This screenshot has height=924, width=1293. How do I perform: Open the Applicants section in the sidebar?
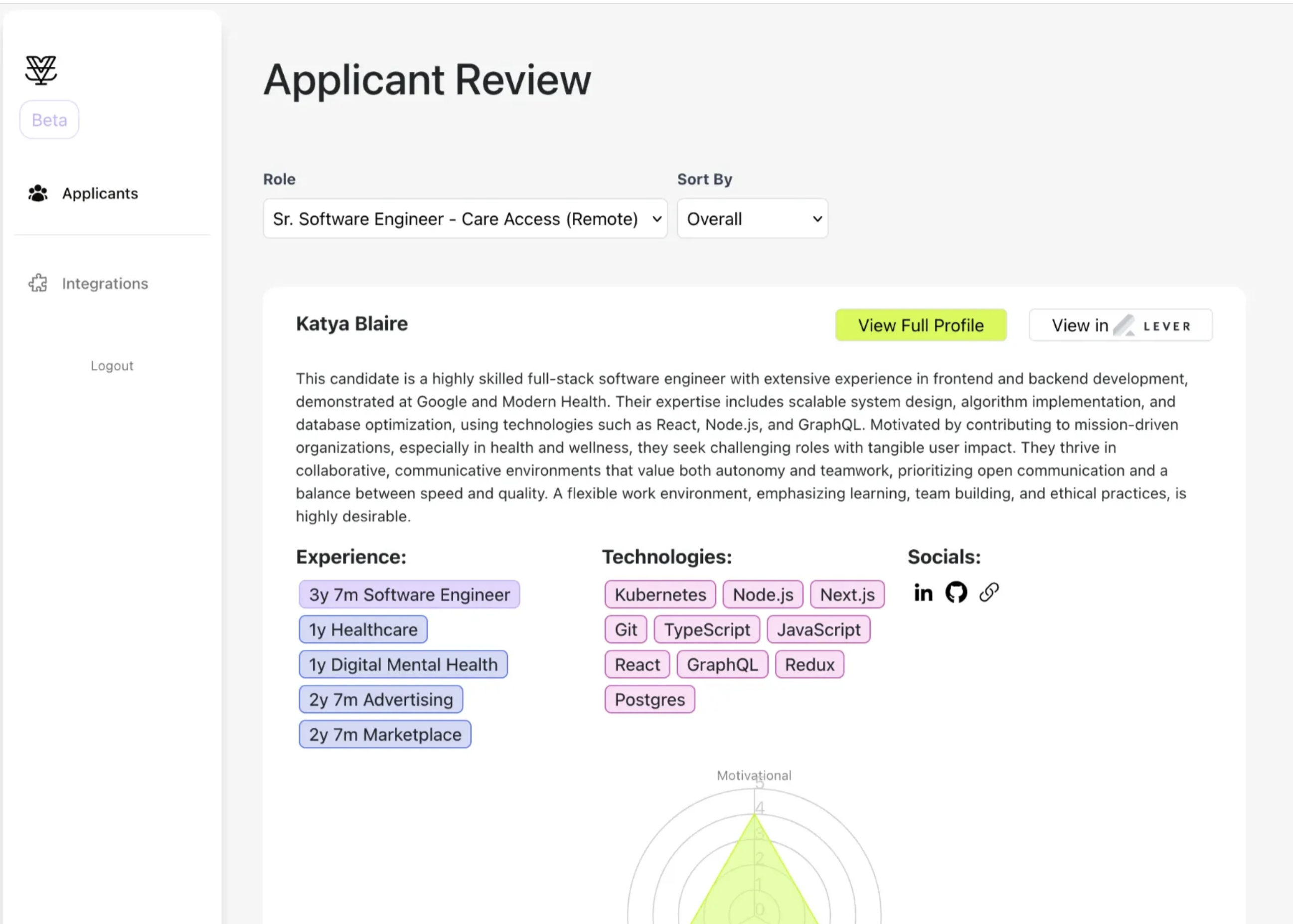click(100, 193)
